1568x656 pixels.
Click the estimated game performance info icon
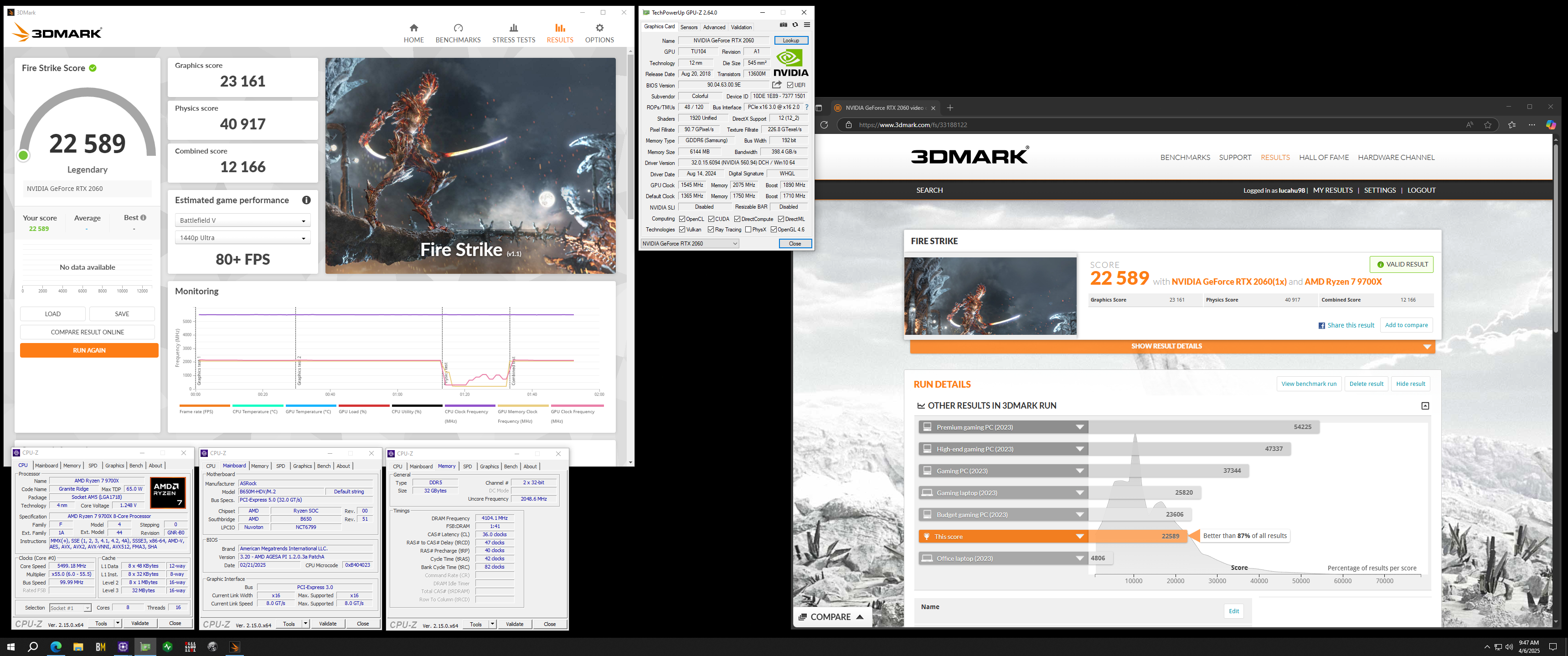click(x=306, y=200)
